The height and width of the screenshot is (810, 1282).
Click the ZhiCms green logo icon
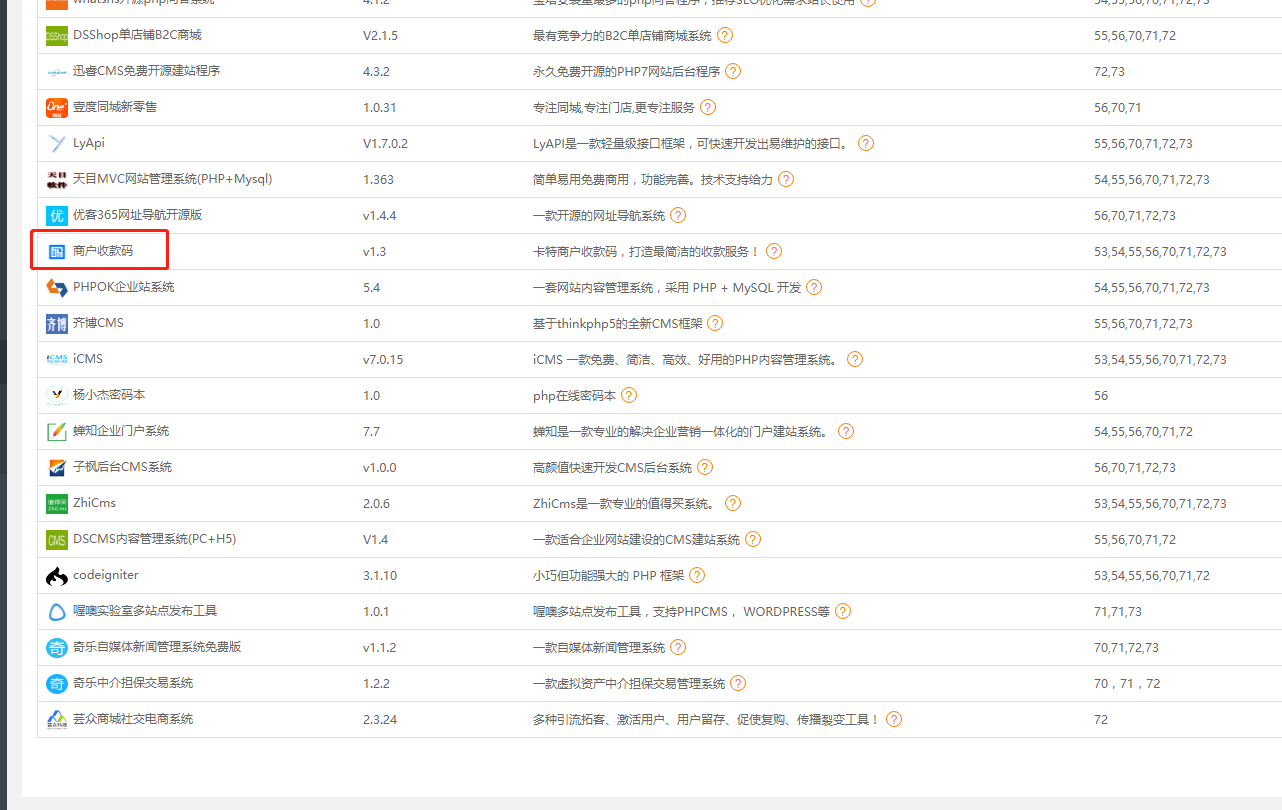pos(57,504)
